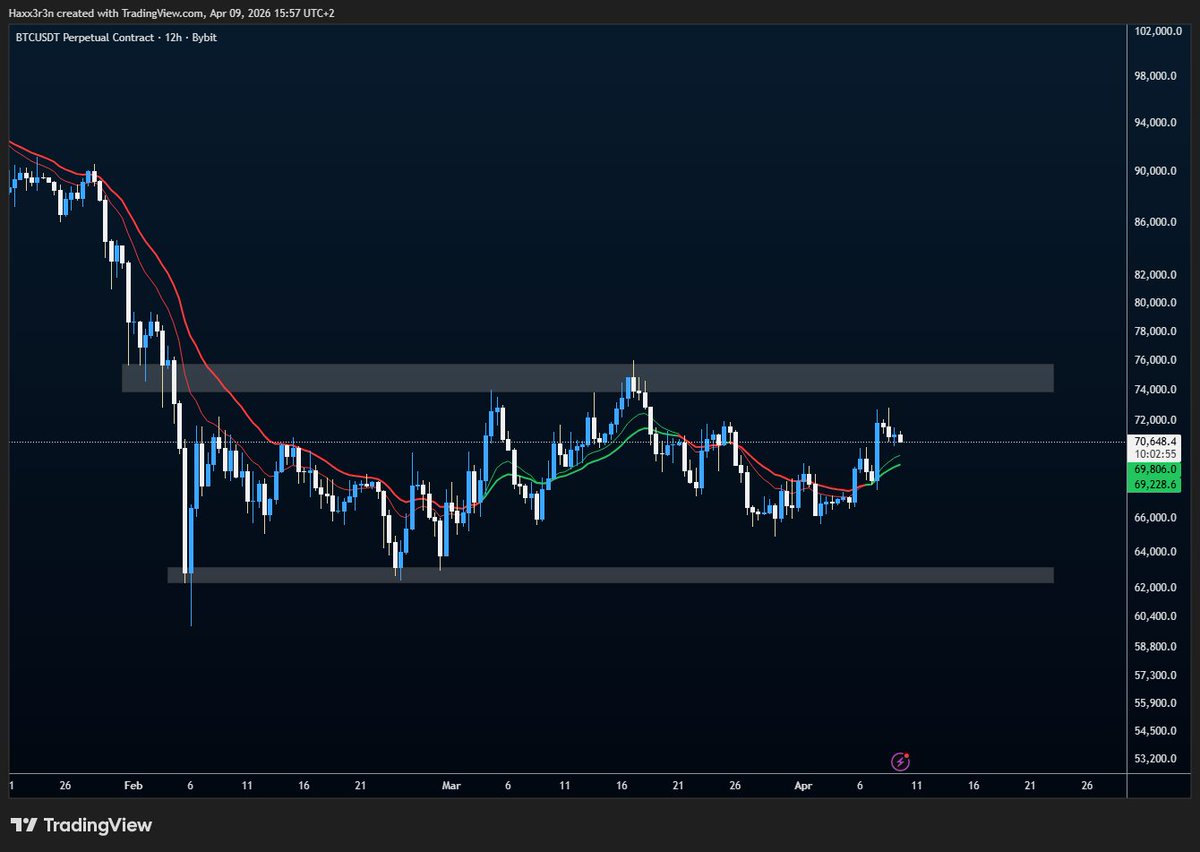Click the Mar label on time axis

point(449,786)
